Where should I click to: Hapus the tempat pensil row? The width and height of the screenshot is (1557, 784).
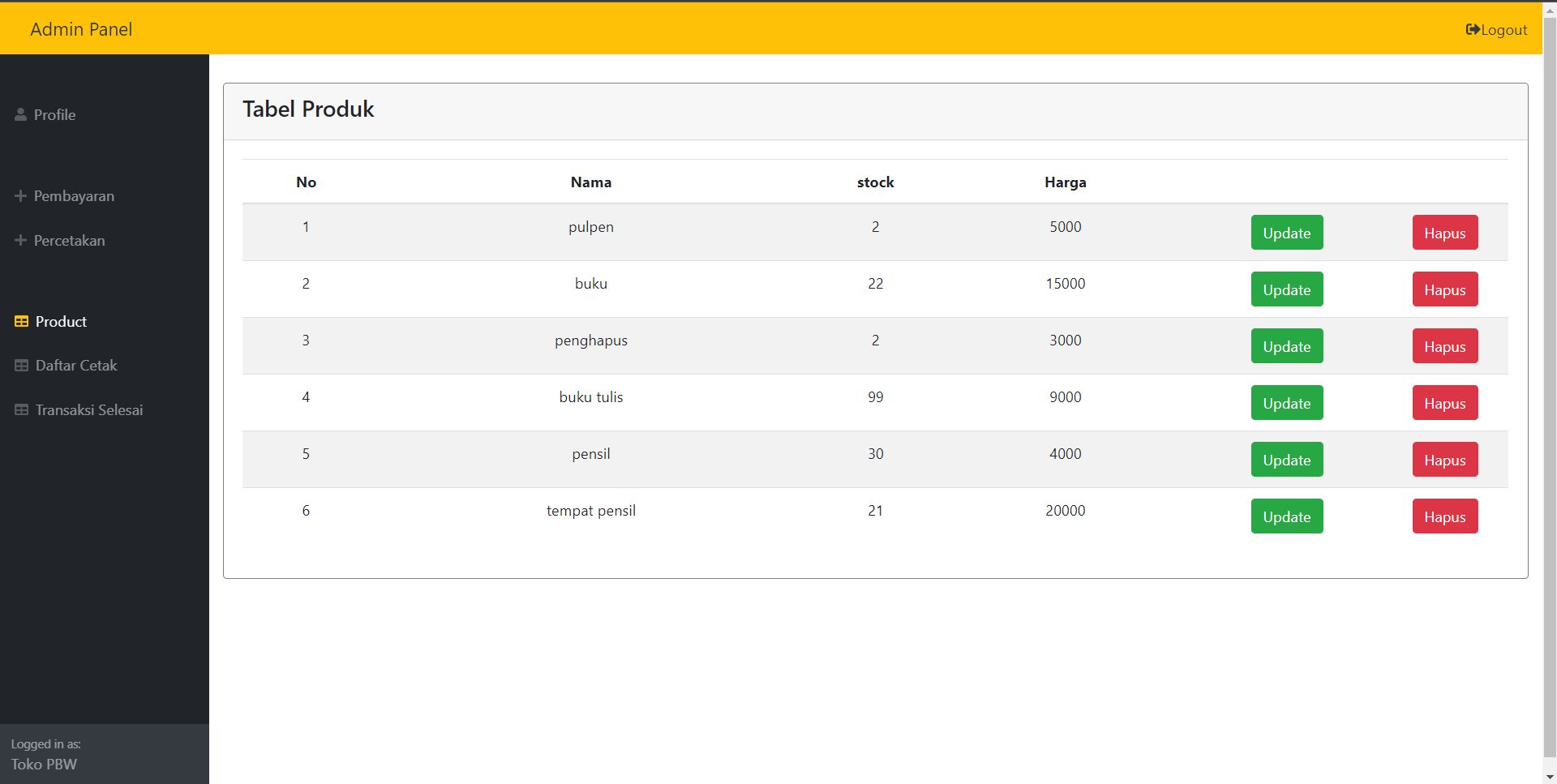[1445, 516]
